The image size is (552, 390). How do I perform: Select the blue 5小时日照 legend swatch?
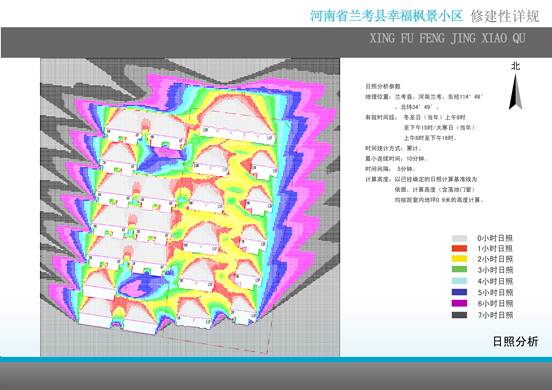(x=459, y=292)
